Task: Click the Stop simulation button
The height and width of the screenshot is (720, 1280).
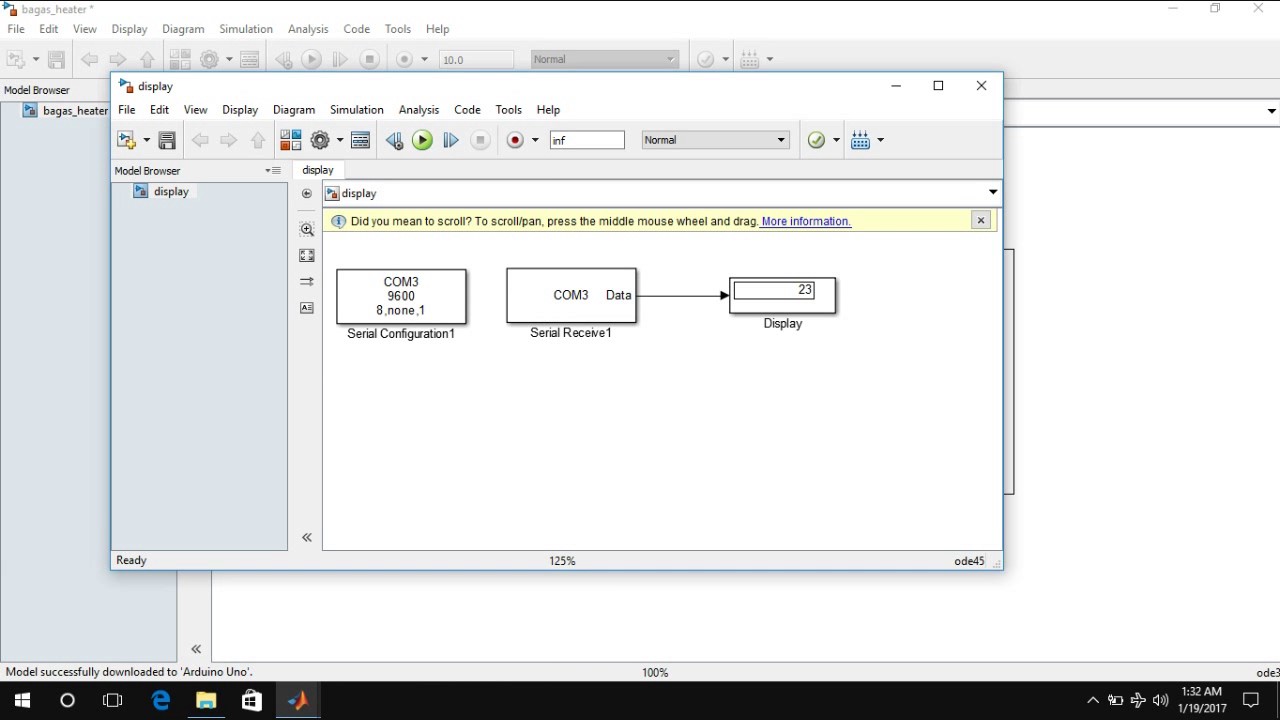Action: tap(480, 140)
